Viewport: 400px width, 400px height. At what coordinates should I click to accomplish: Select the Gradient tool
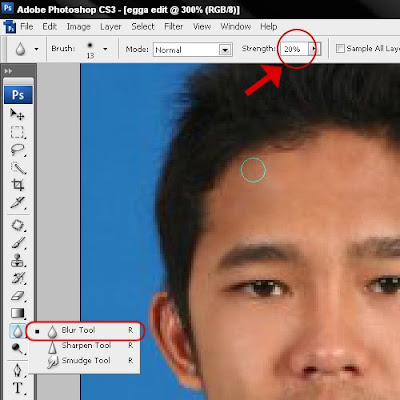pos(18,313)
